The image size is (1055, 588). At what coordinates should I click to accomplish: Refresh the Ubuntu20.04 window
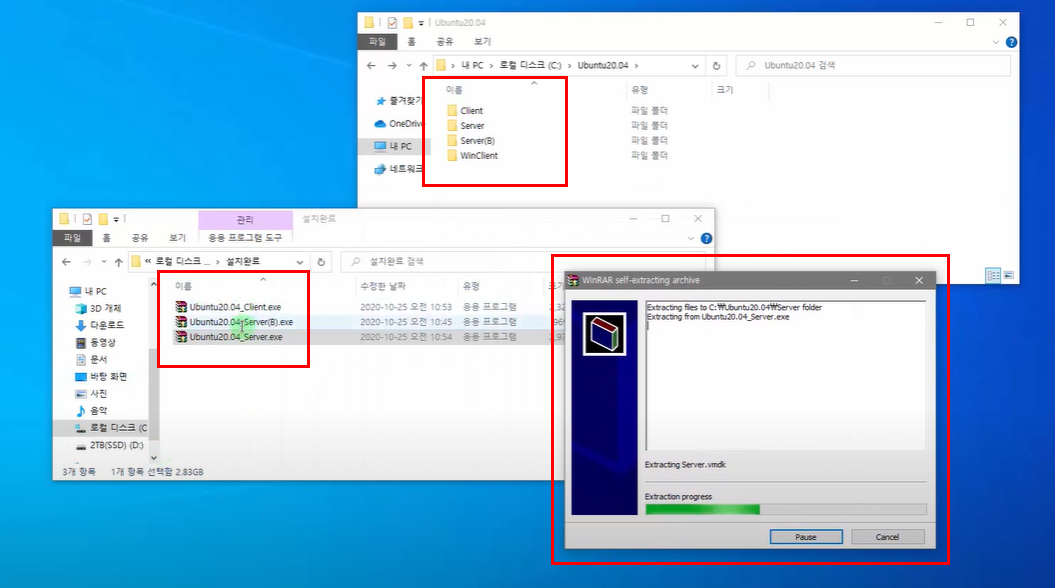click(717, 65)
